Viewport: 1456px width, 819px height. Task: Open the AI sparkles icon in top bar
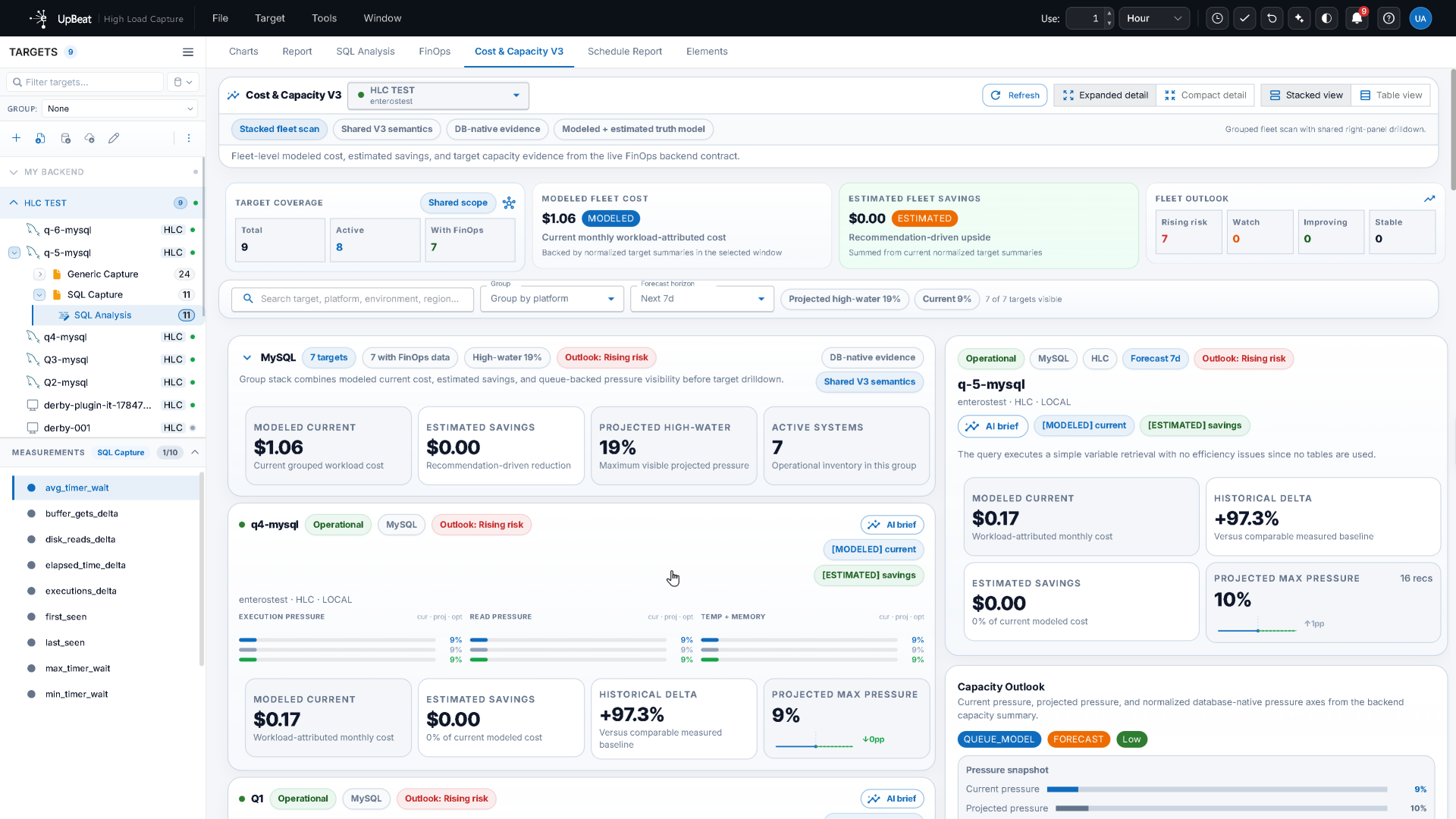tap(1299, 18)
